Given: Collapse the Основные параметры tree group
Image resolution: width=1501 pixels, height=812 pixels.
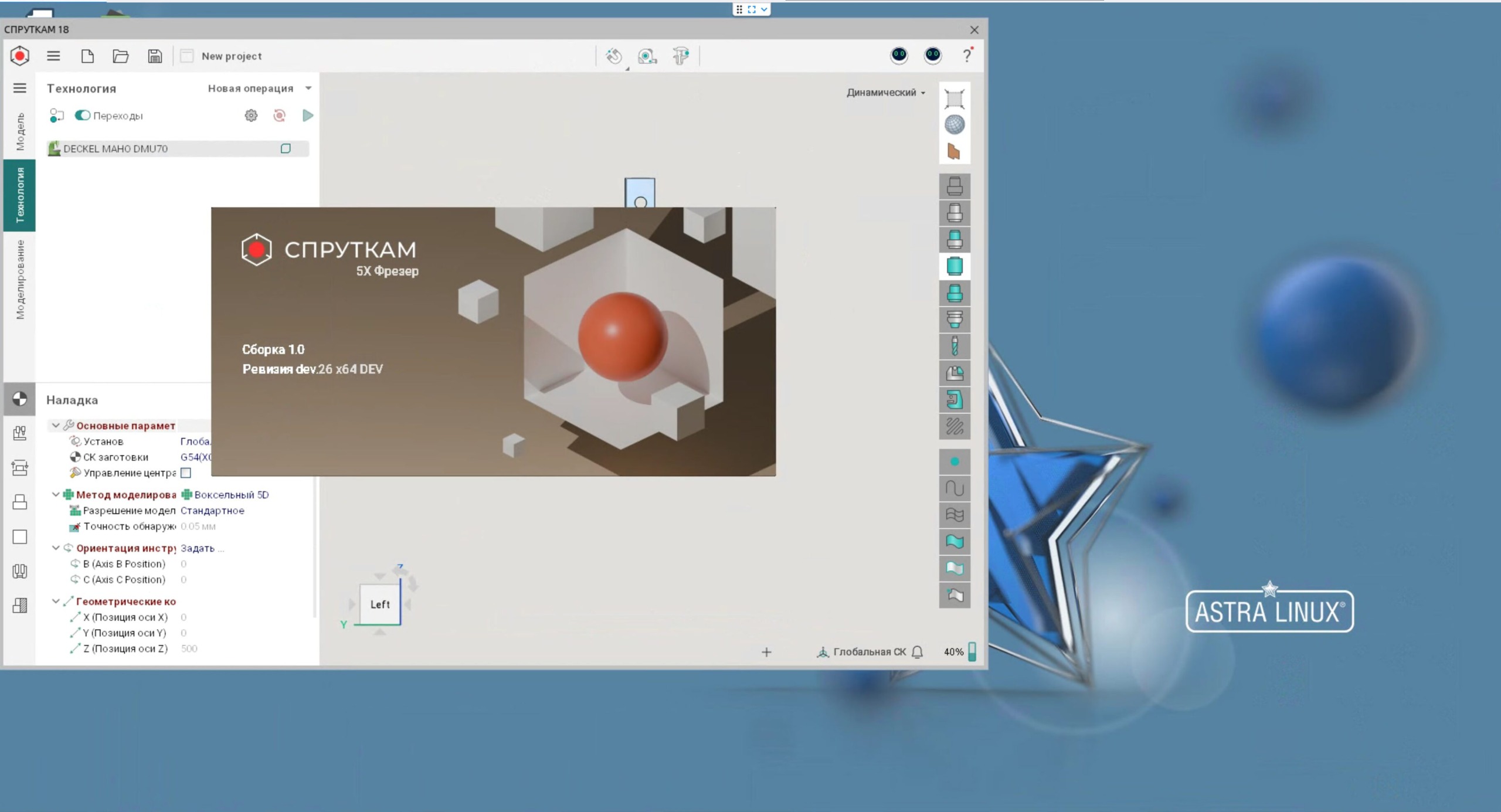Looking at the screenshot, I should click(56, 426).
